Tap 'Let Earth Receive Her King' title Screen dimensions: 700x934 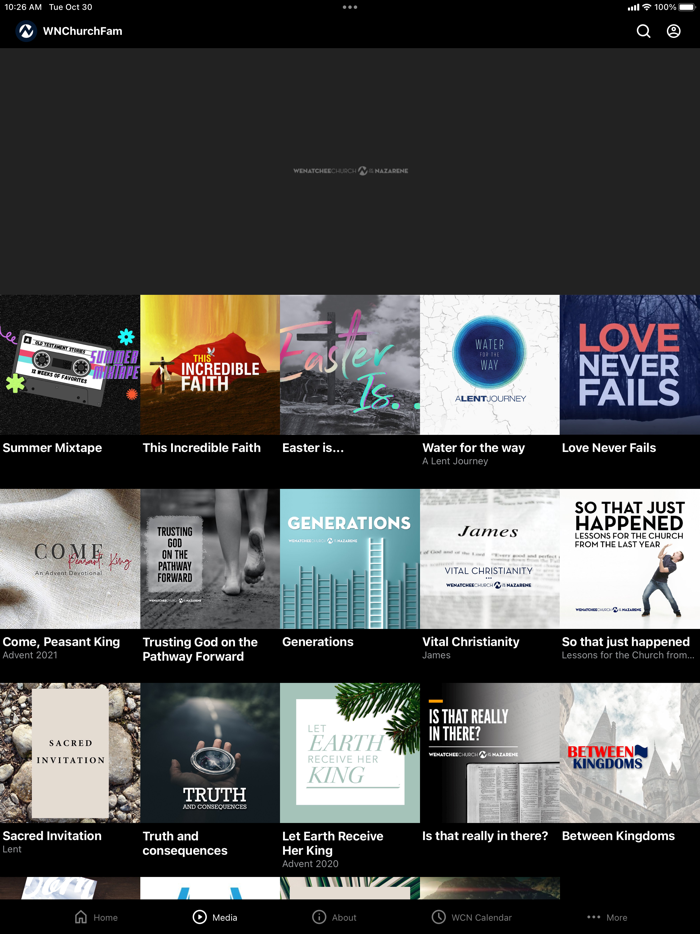pyautogui.click(x=332, y=843)
